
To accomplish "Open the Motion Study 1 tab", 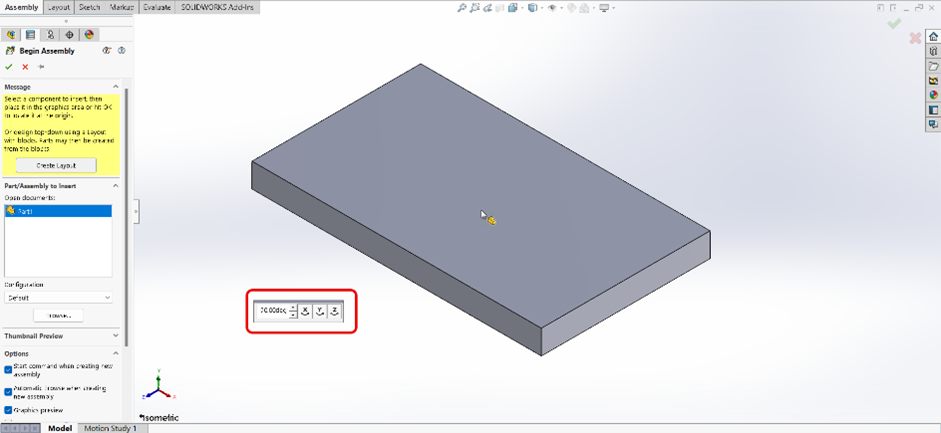I will tap(110, 428).
